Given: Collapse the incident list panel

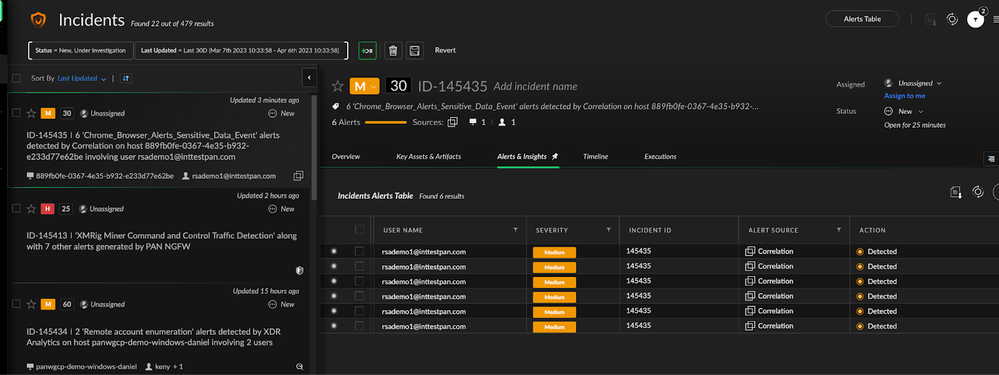Looking at the screenshot, I should [309, 77].
